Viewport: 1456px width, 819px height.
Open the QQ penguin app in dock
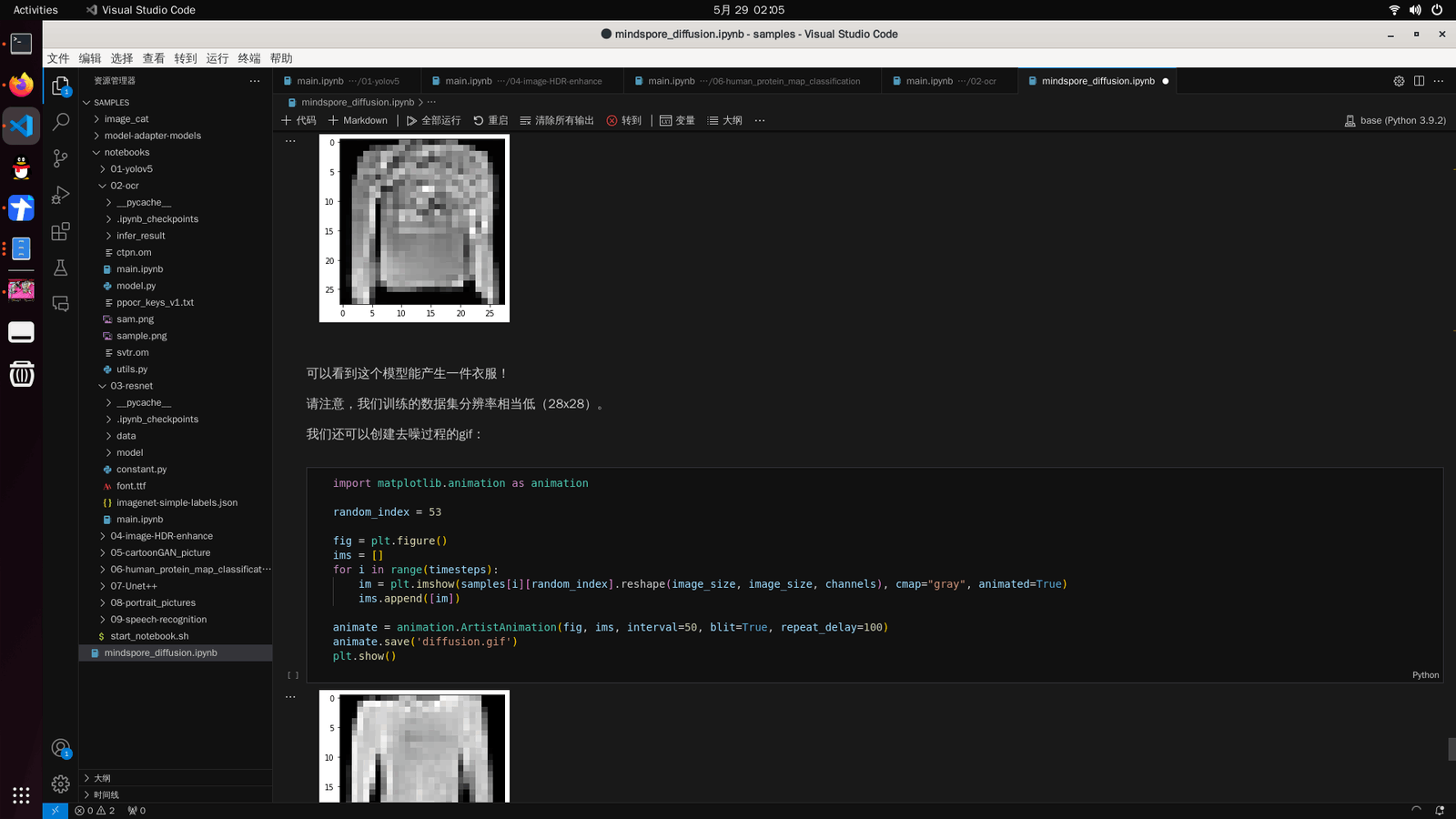tap(21, 167)
